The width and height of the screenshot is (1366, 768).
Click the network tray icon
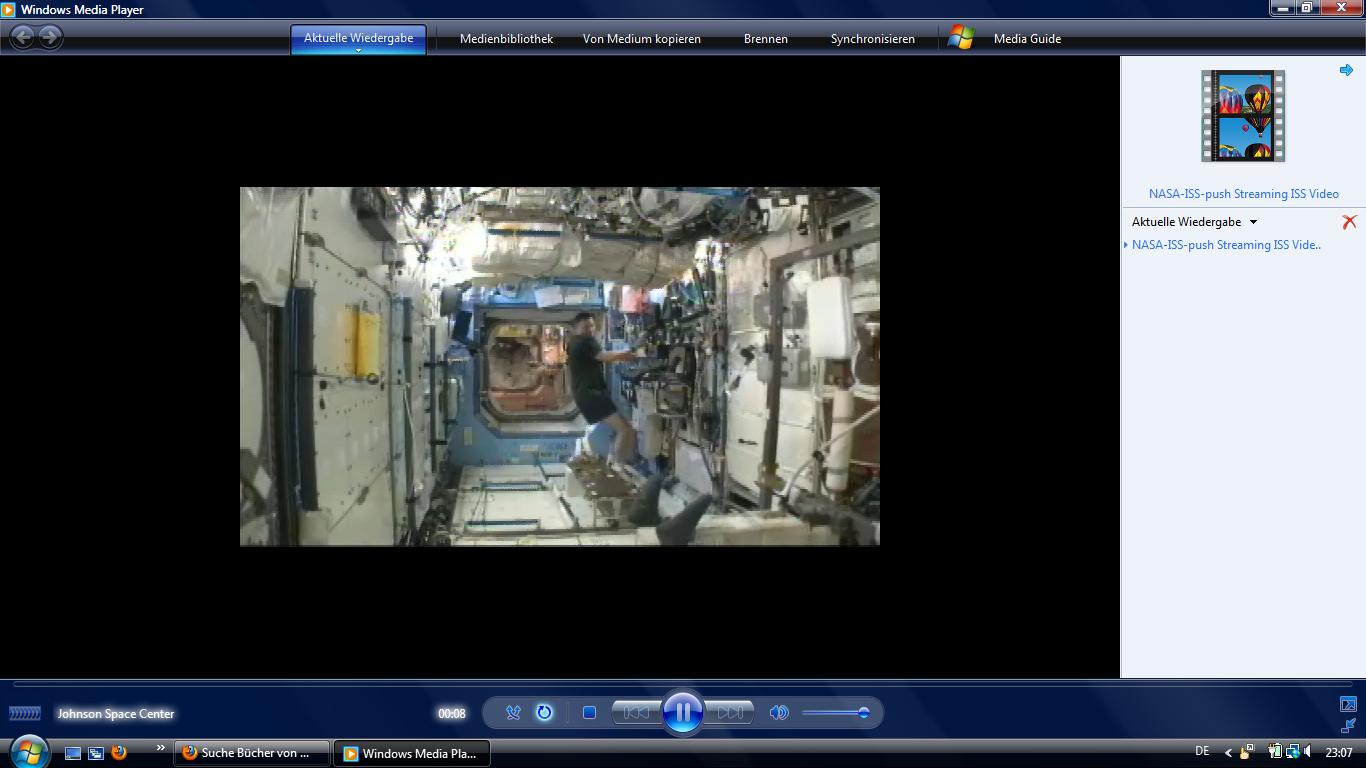(x=1293, y=752)
